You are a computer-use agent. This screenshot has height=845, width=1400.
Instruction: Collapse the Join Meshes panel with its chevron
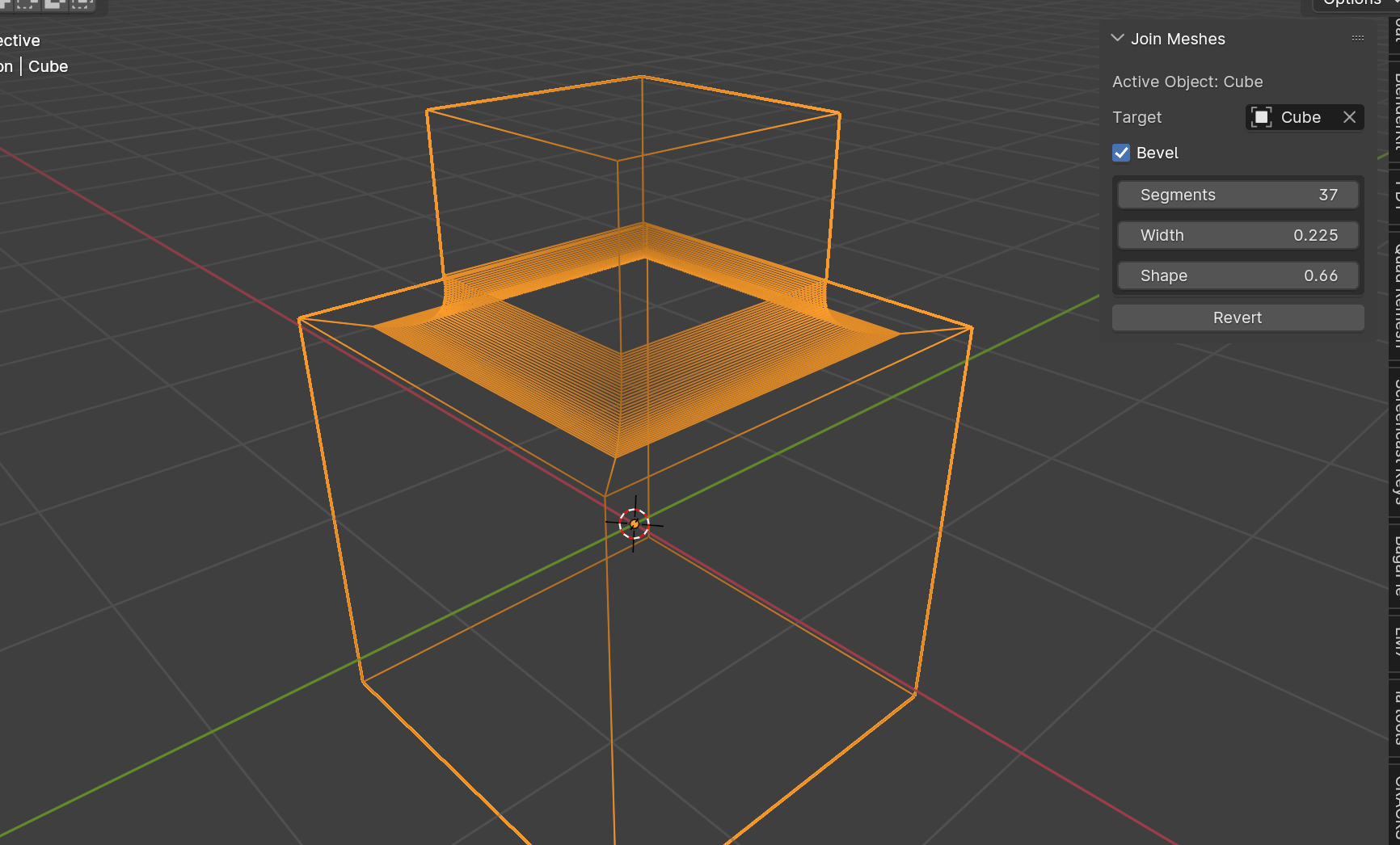1117,38
